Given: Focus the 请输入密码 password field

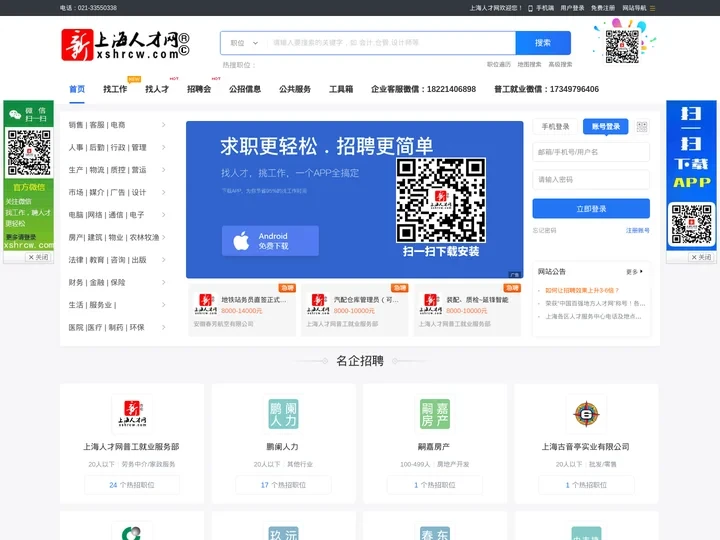Looking at the screenshot, I should 591,180.
